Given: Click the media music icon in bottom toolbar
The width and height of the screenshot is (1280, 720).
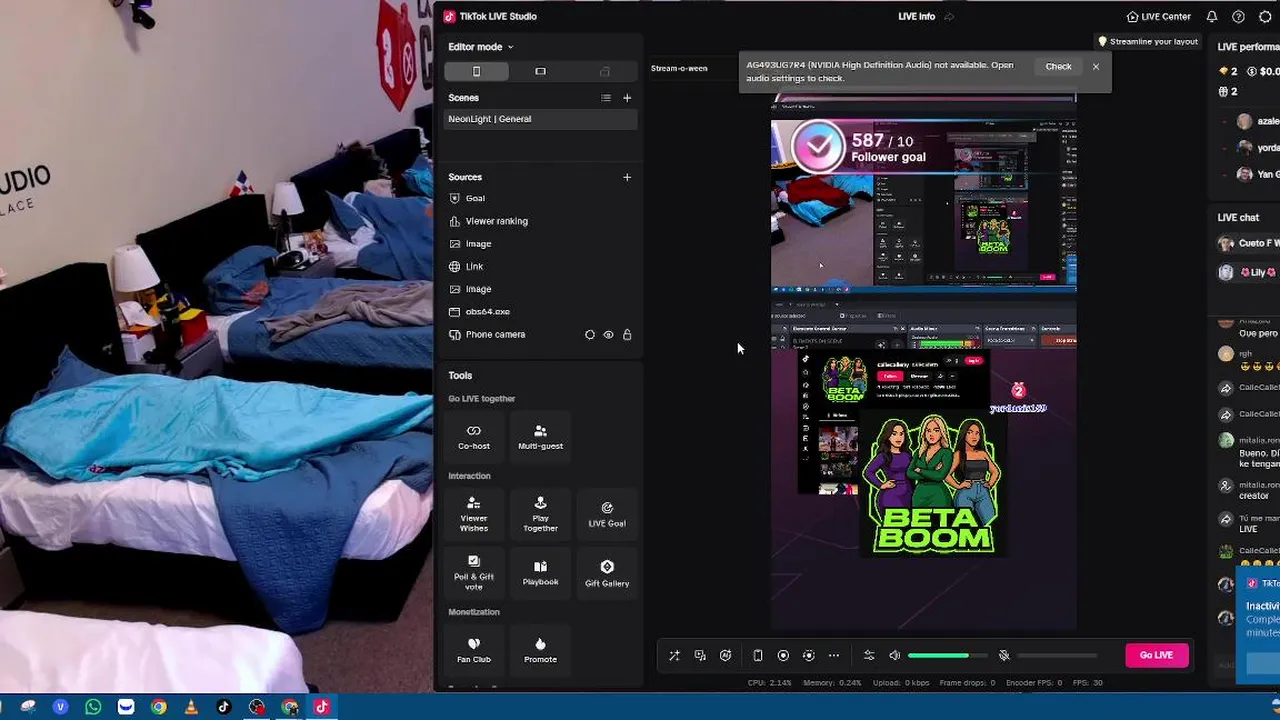Looking at the screenshot, I should [700, 656].
